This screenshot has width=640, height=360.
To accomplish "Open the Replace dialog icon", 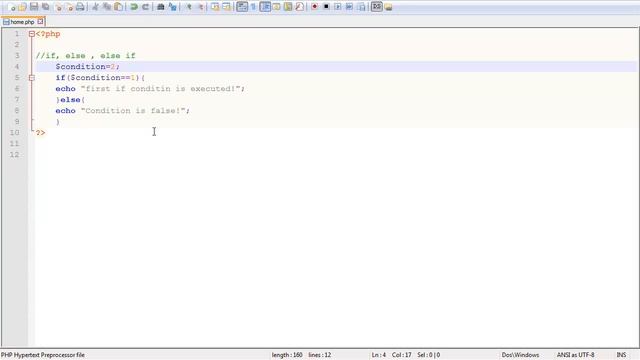I will [x=172, y=7].
